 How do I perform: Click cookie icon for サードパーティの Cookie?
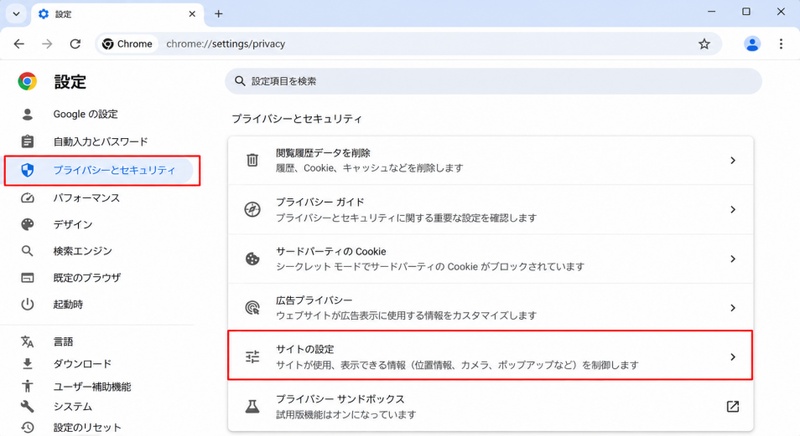coord(253,259)
